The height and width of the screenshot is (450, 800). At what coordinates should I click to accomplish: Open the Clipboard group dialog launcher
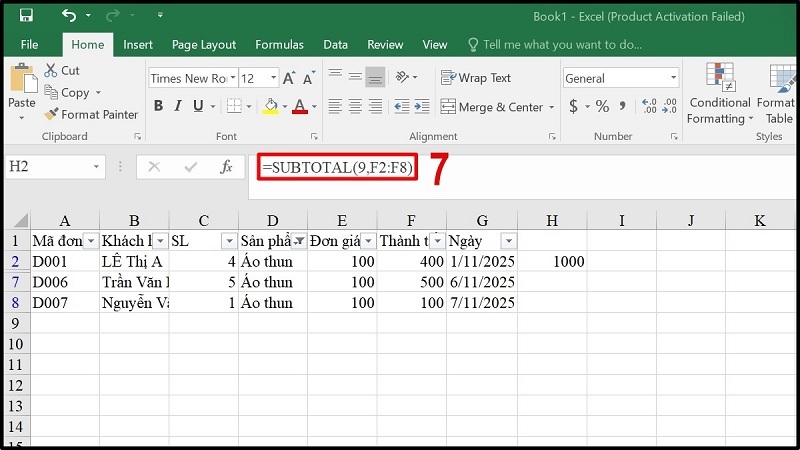[137, 136]
